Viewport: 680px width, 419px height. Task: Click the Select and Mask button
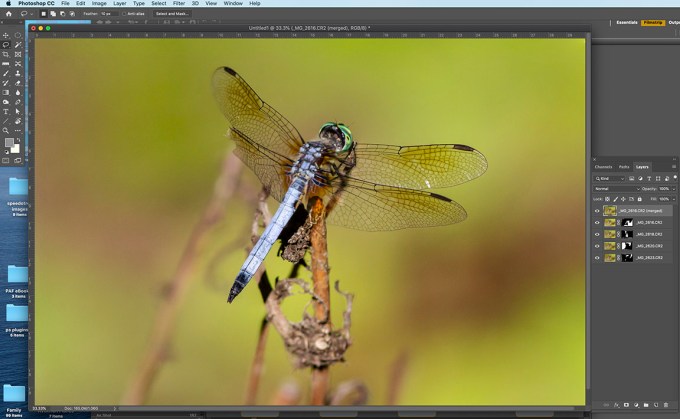(172, 14)
